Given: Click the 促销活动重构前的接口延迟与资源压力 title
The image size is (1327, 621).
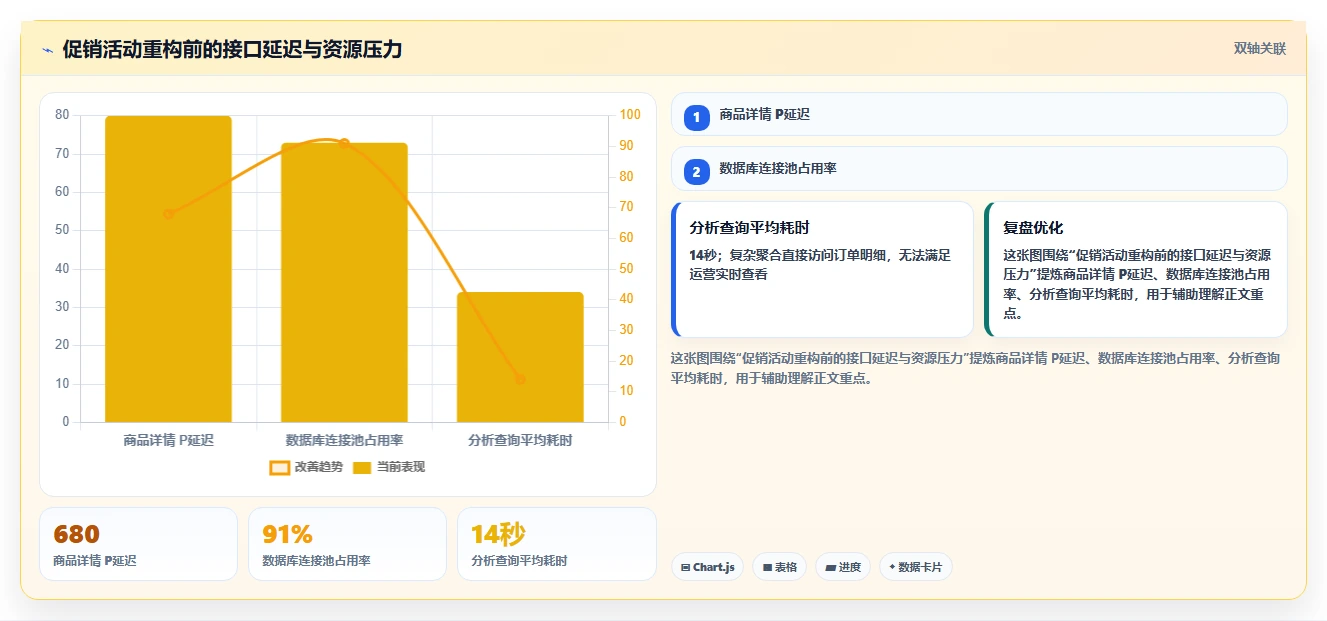Looking at the screenshot, I should tap(232, 49).
